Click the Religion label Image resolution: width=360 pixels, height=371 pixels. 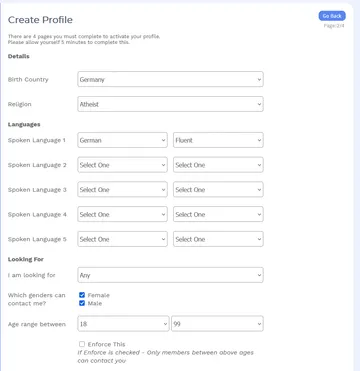tap(19, 104)
